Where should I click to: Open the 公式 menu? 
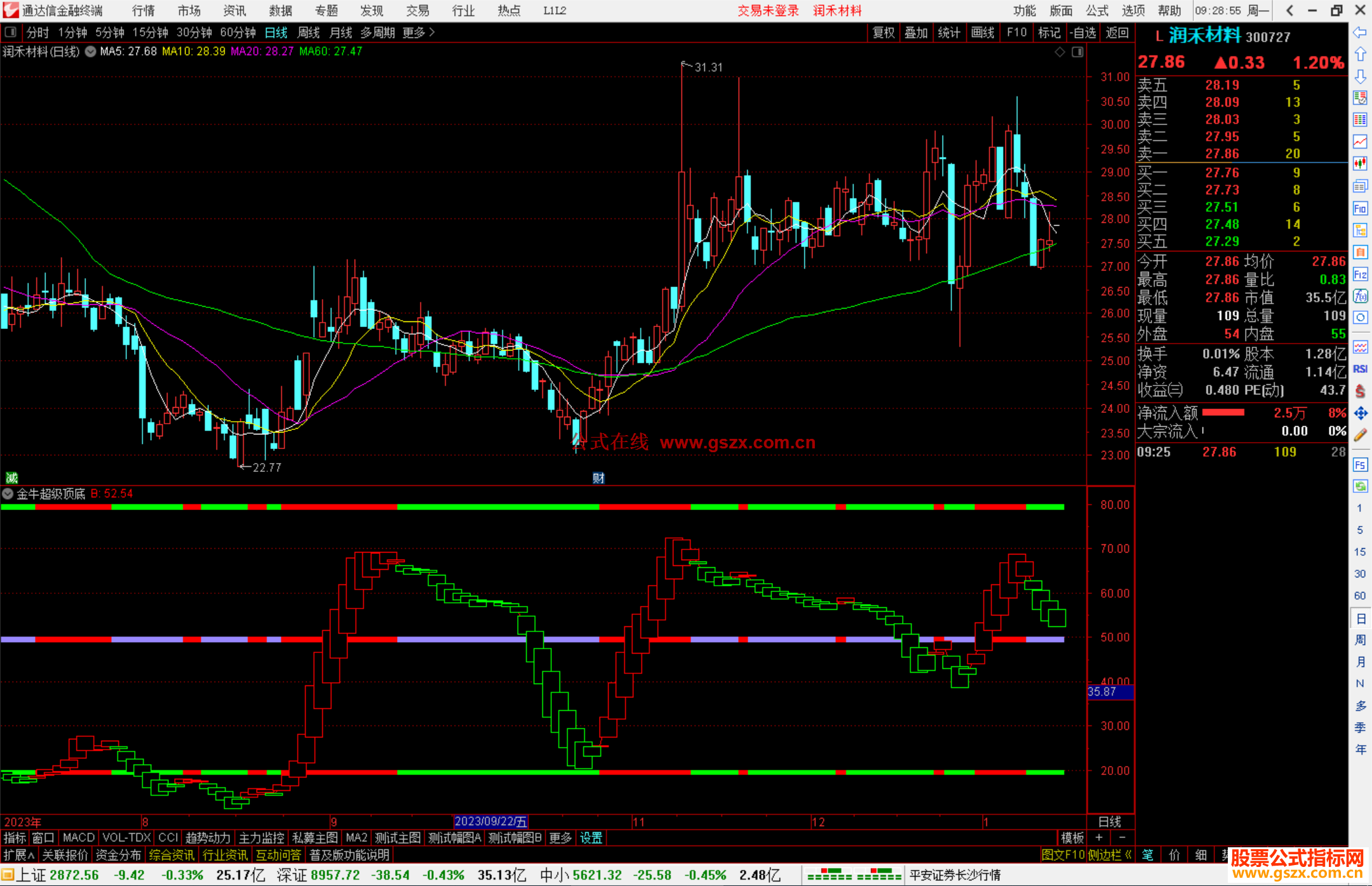pos(1096,10)
